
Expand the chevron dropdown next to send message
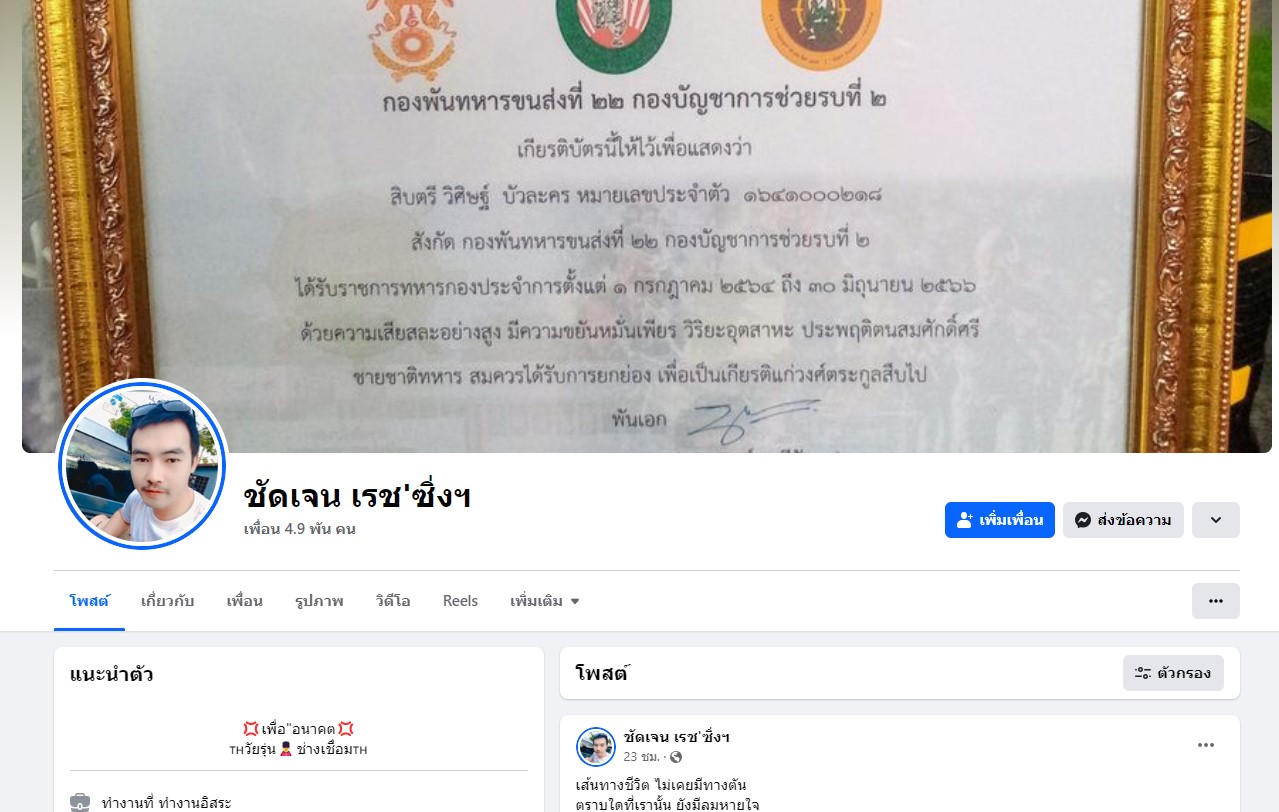pos(1216,520)
